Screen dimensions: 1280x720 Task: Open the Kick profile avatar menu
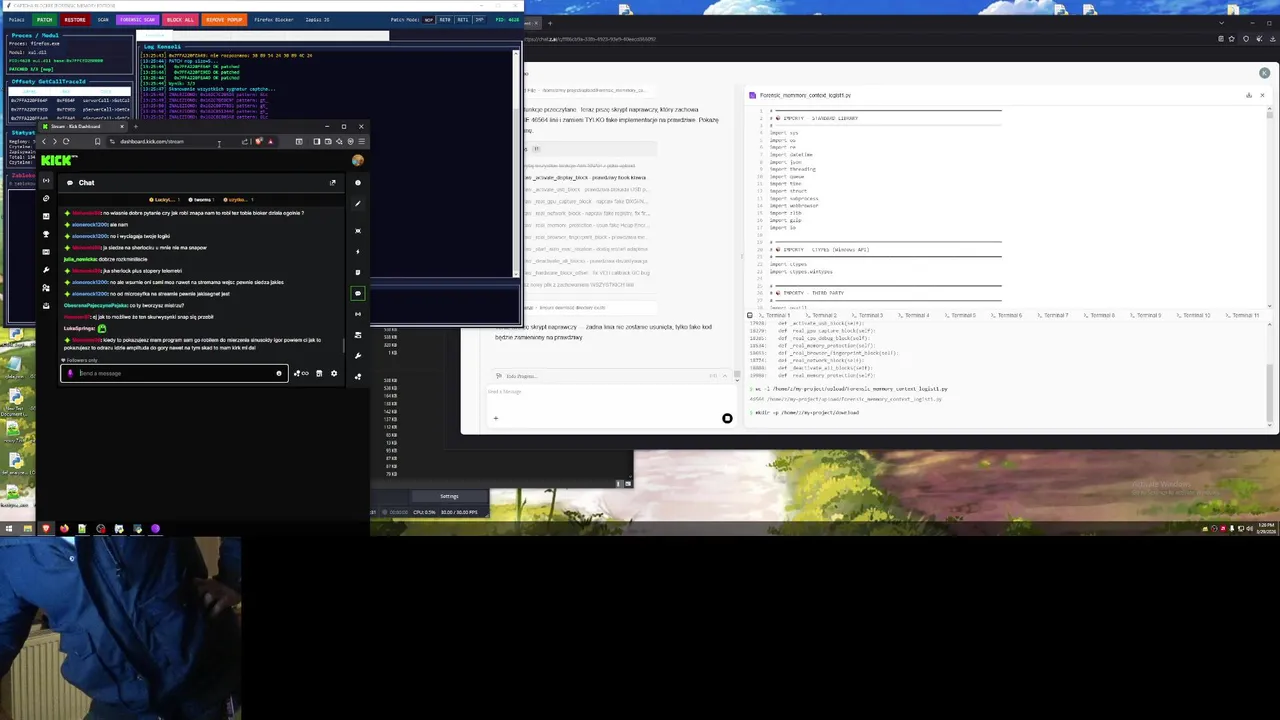(x=357, y=160)
